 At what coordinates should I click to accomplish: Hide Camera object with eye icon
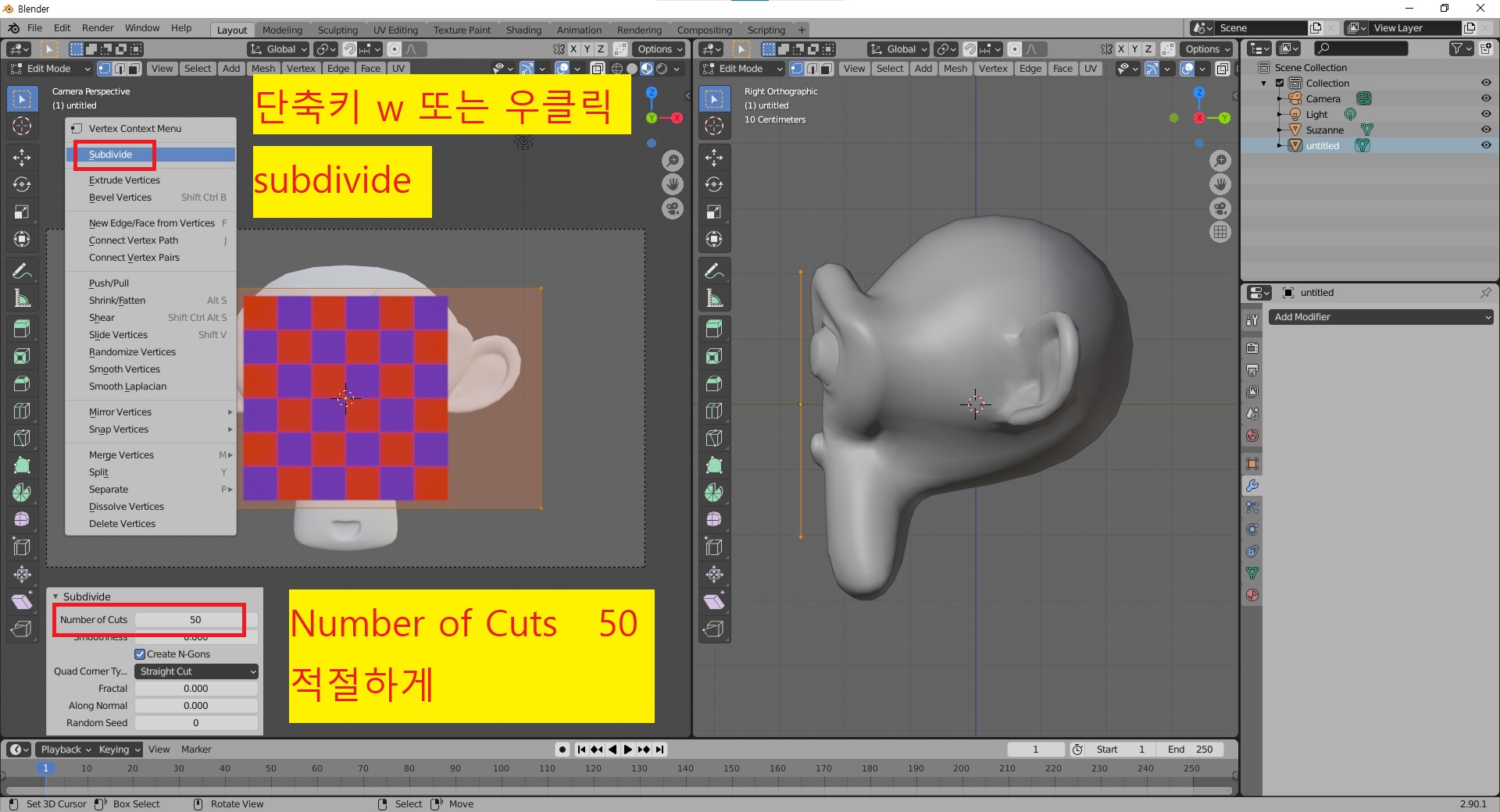(x=1486, y=98)
